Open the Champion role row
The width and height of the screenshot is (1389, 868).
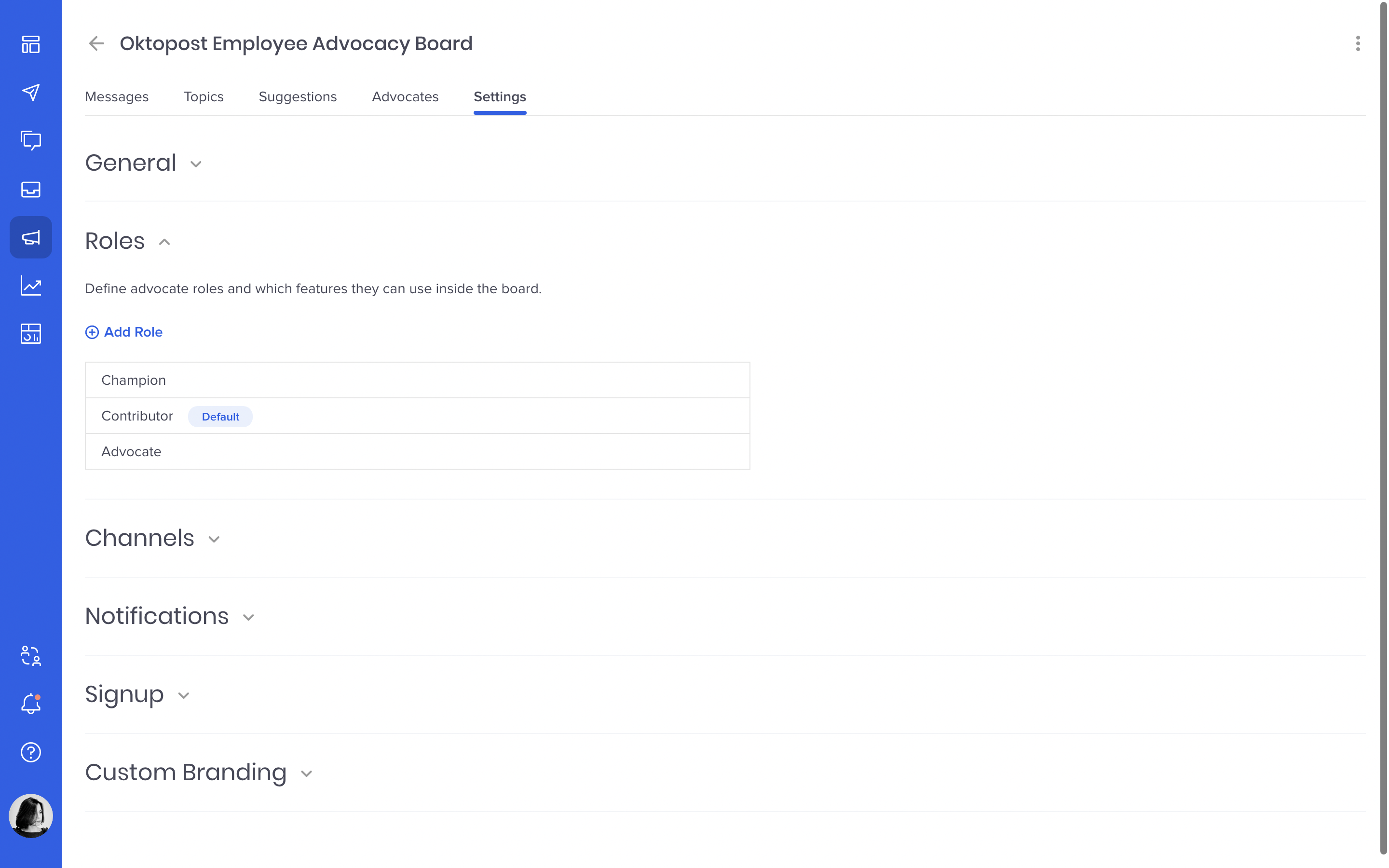coord(417,380)
